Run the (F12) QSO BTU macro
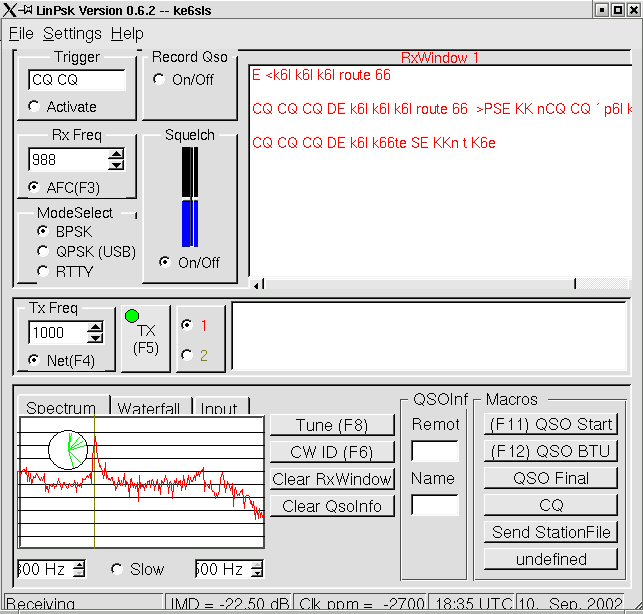643x614 pixels. tap(551, 451)
